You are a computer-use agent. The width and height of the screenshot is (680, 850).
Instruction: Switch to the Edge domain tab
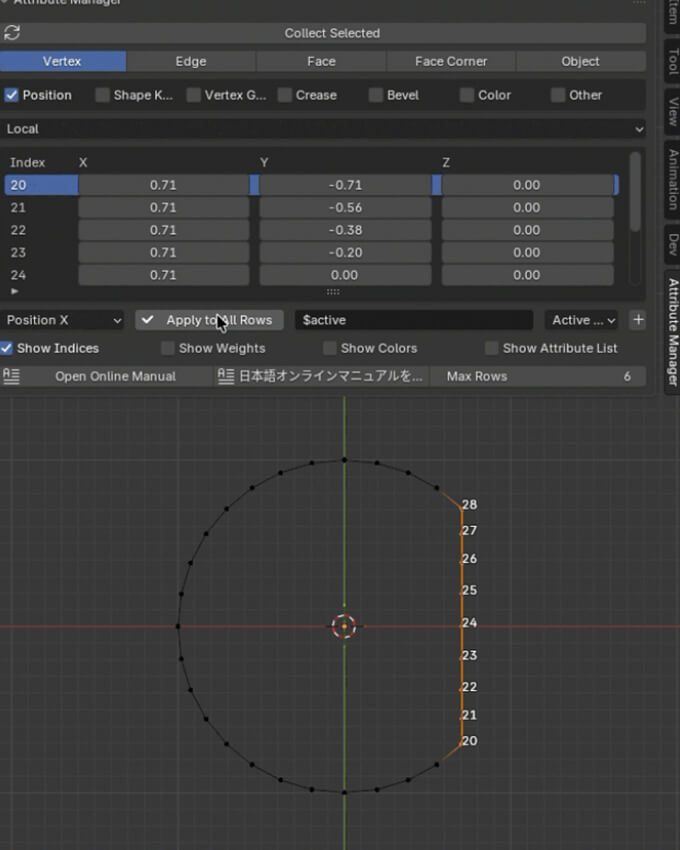pyautogui.click(x=190, y=61)
